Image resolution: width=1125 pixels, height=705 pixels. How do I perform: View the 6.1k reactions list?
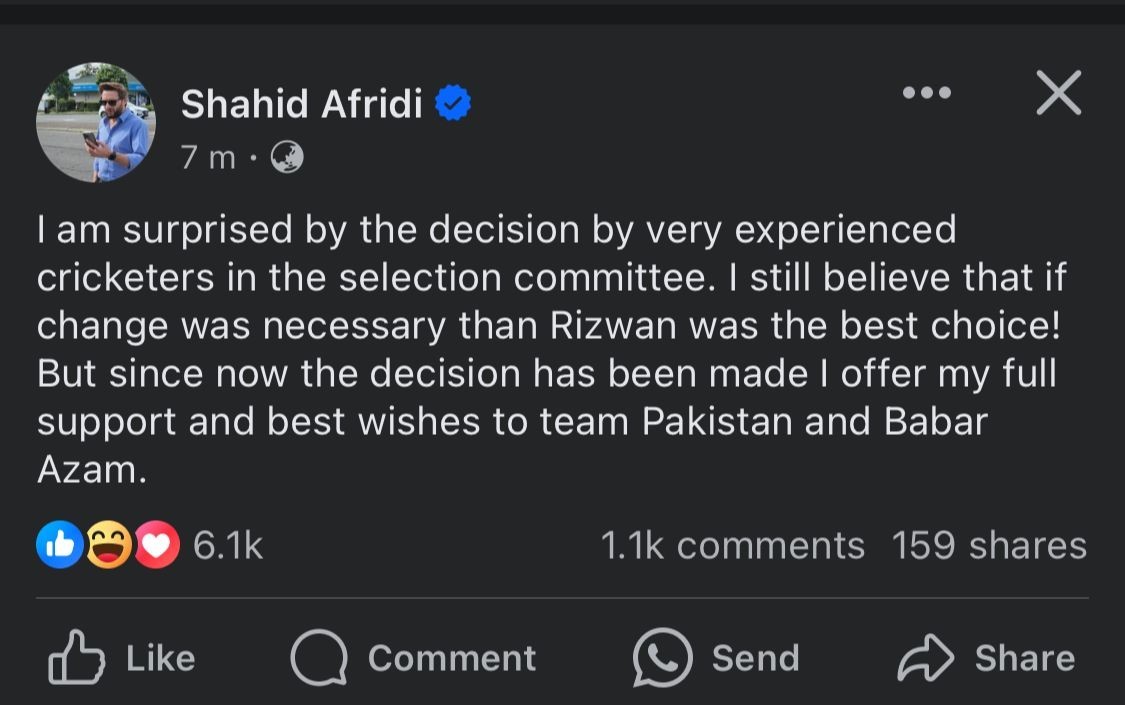pyautogui.click(x=227, y=545)
